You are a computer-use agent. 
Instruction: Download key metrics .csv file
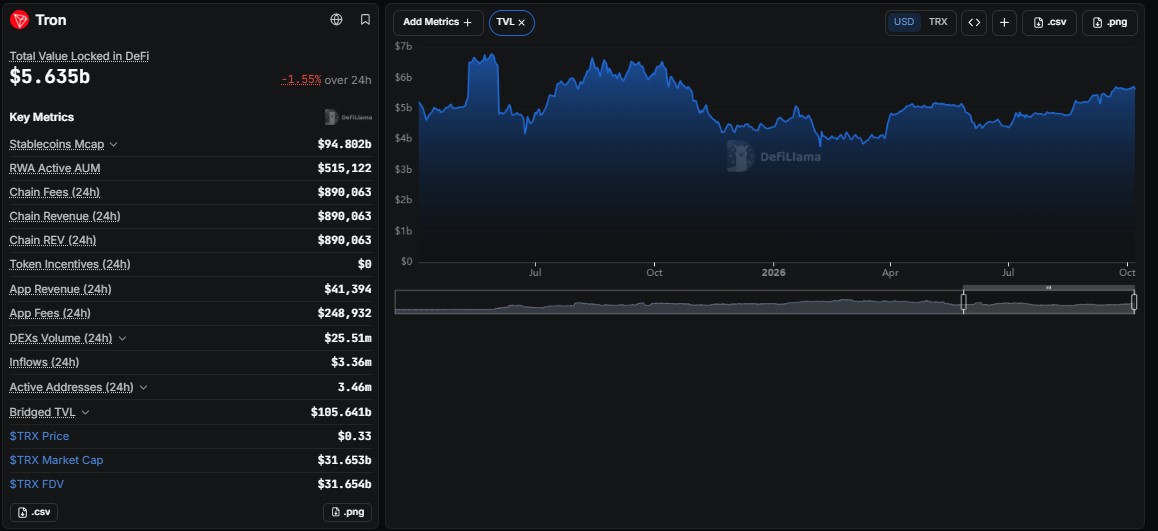[34, 513]
